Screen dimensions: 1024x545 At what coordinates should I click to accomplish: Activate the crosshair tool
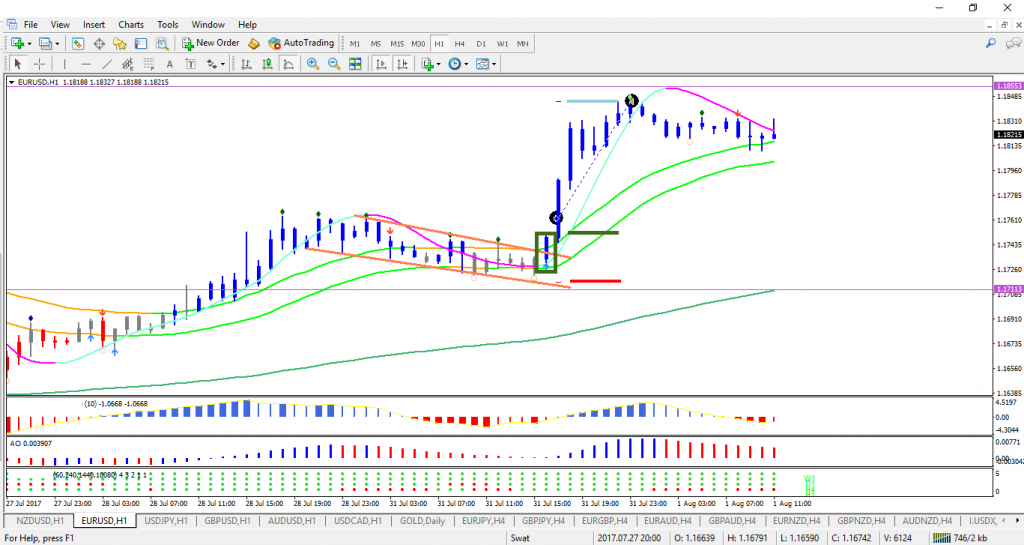39,64
